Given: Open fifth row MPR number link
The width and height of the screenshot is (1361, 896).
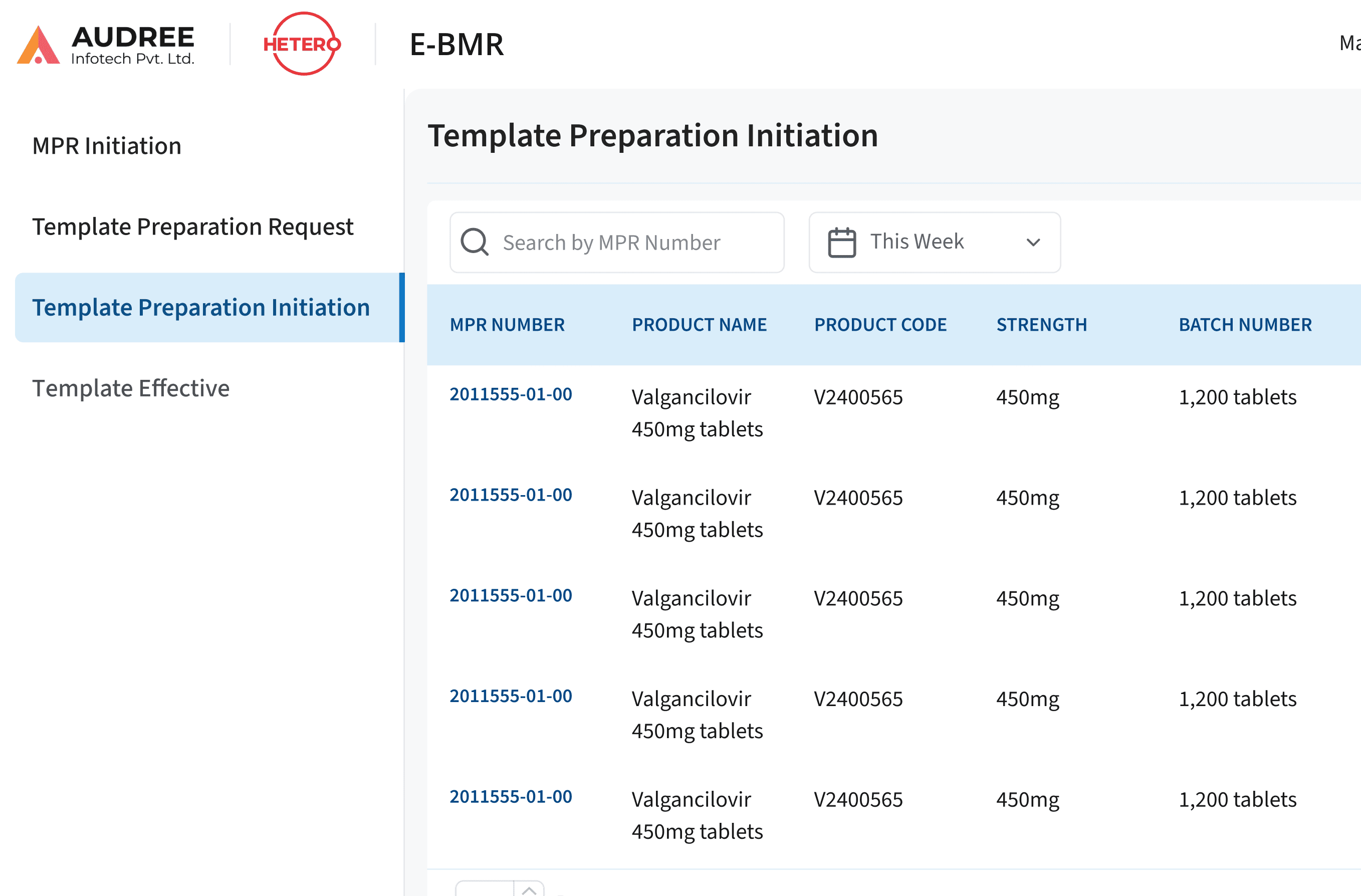Looking at the screenshot, I should tap(511, 796).
